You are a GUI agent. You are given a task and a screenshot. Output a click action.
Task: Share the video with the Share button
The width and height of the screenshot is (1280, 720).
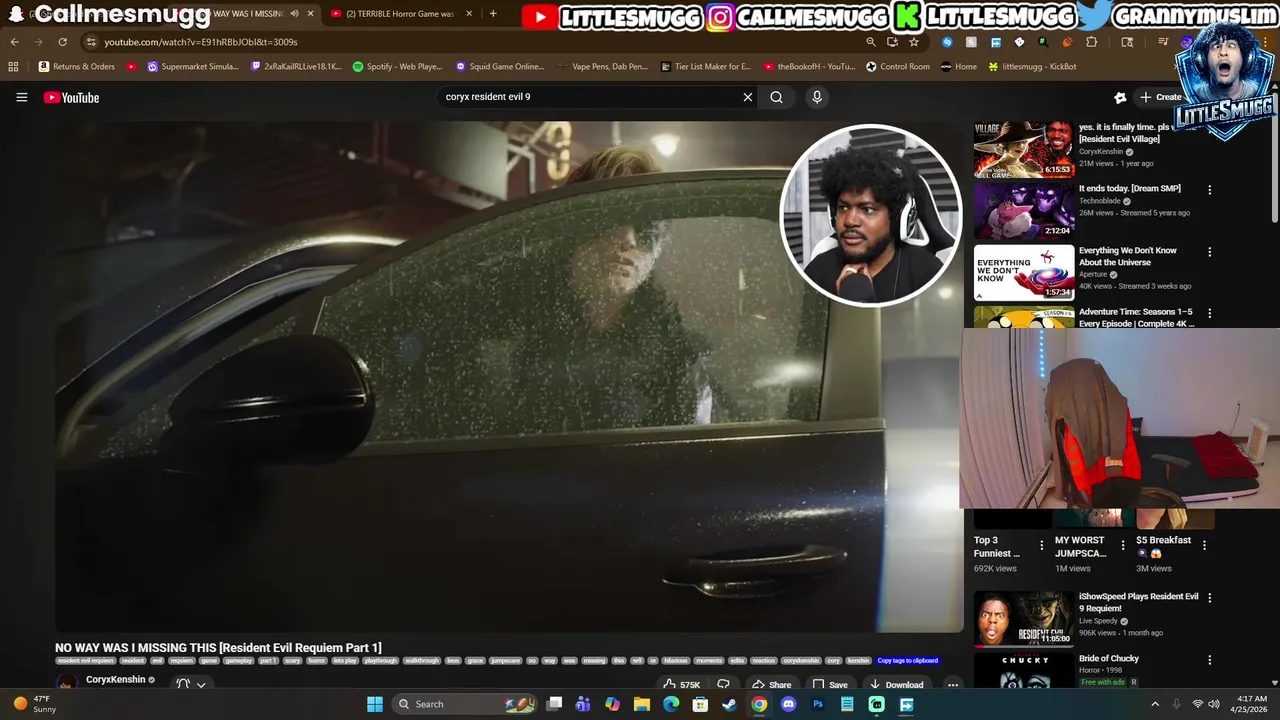click(x=771, y=685)
